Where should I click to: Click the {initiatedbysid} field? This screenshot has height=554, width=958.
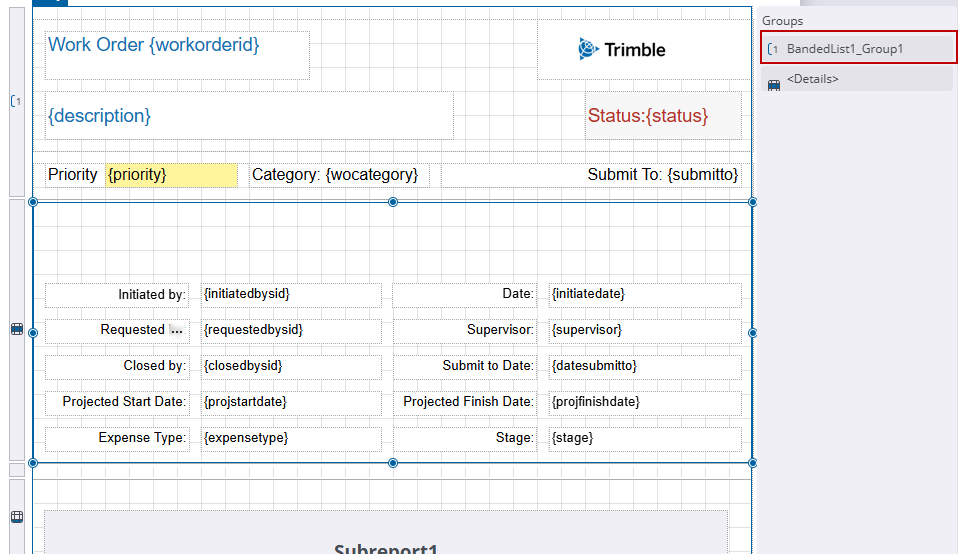click(x=290, y=294)
